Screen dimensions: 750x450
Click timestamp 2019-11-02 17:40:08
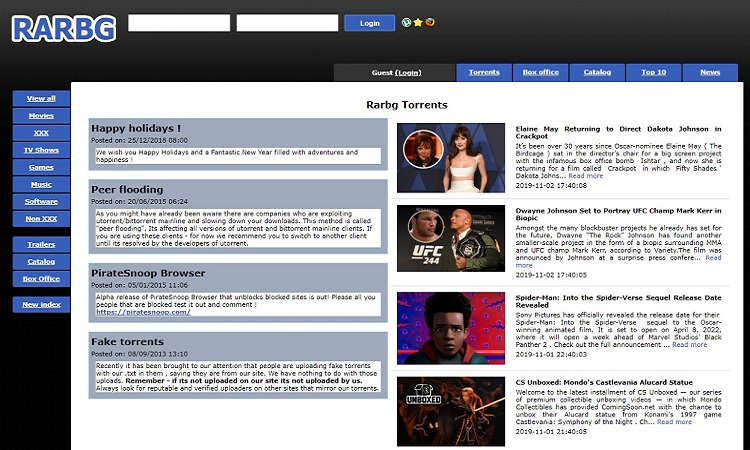click(x=551, y=186)
